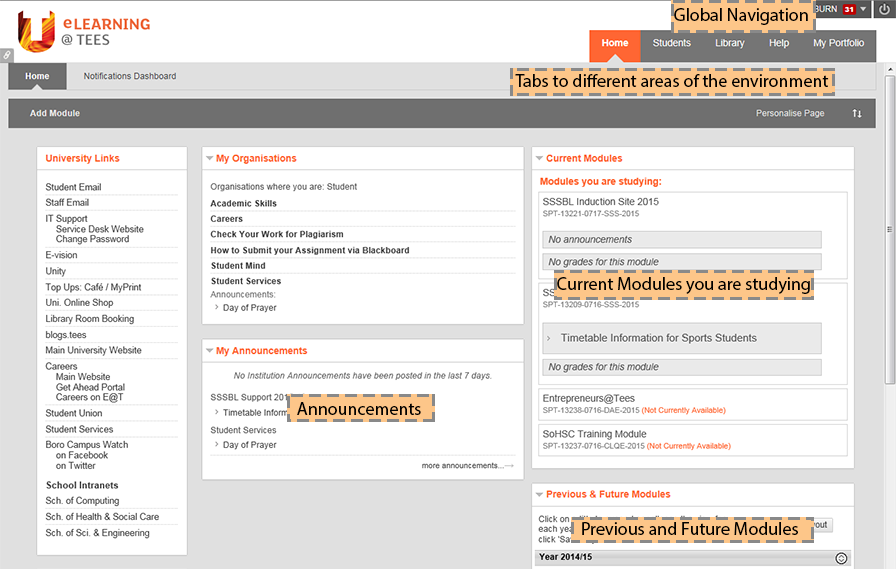Open Main University Website link
Screen dimensions: 896x569
click(x=93, y=350)
